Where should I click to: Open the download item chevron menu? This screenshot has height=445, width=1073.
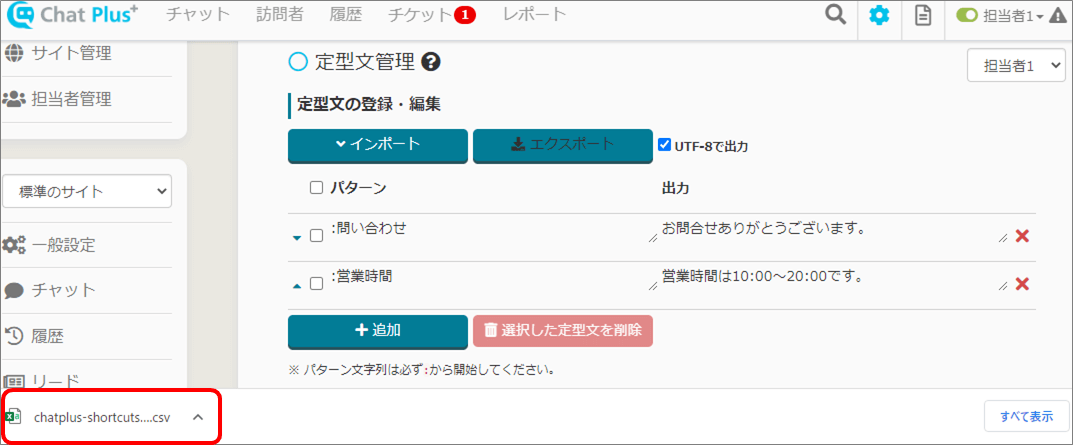(198, 417)
